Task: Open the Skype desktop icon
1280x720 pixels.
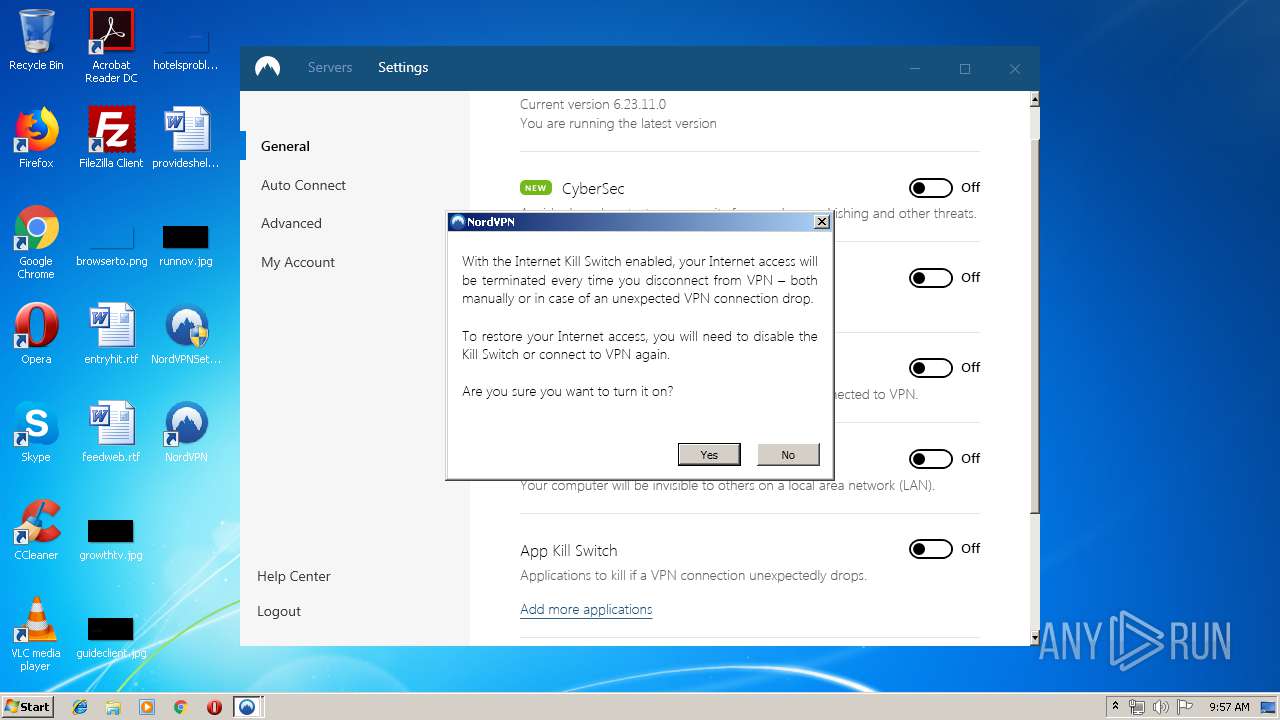Action: coord(36,432)
